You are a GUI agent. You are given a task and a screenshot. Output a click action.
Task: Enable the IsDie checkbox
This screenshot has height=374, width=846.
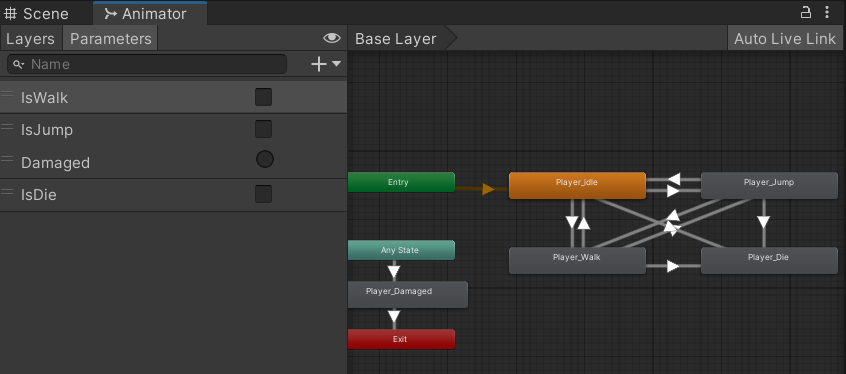[263, 194]
